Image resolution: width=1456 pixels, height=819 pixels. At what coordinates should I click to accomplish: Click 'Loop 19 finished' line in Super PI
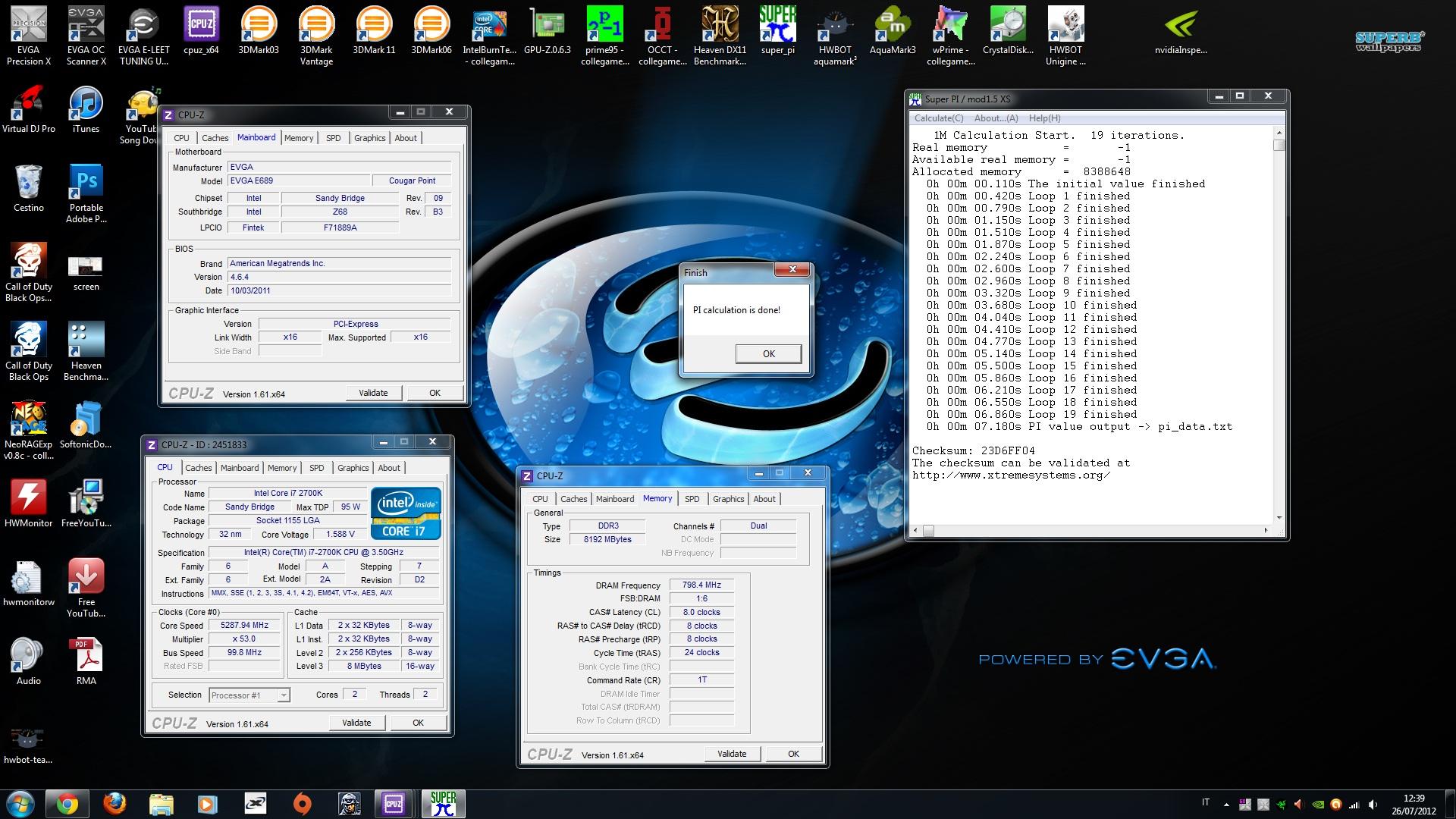coord(1032,415)
